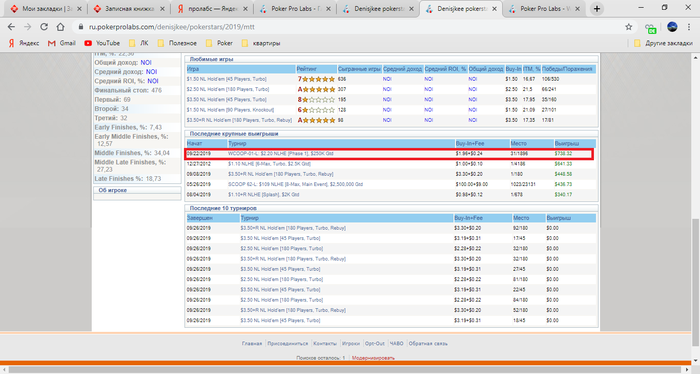The image size is (700, 374).
Task: Click the NOI link next to 'Общий доход'
Action: click(146, 62)
